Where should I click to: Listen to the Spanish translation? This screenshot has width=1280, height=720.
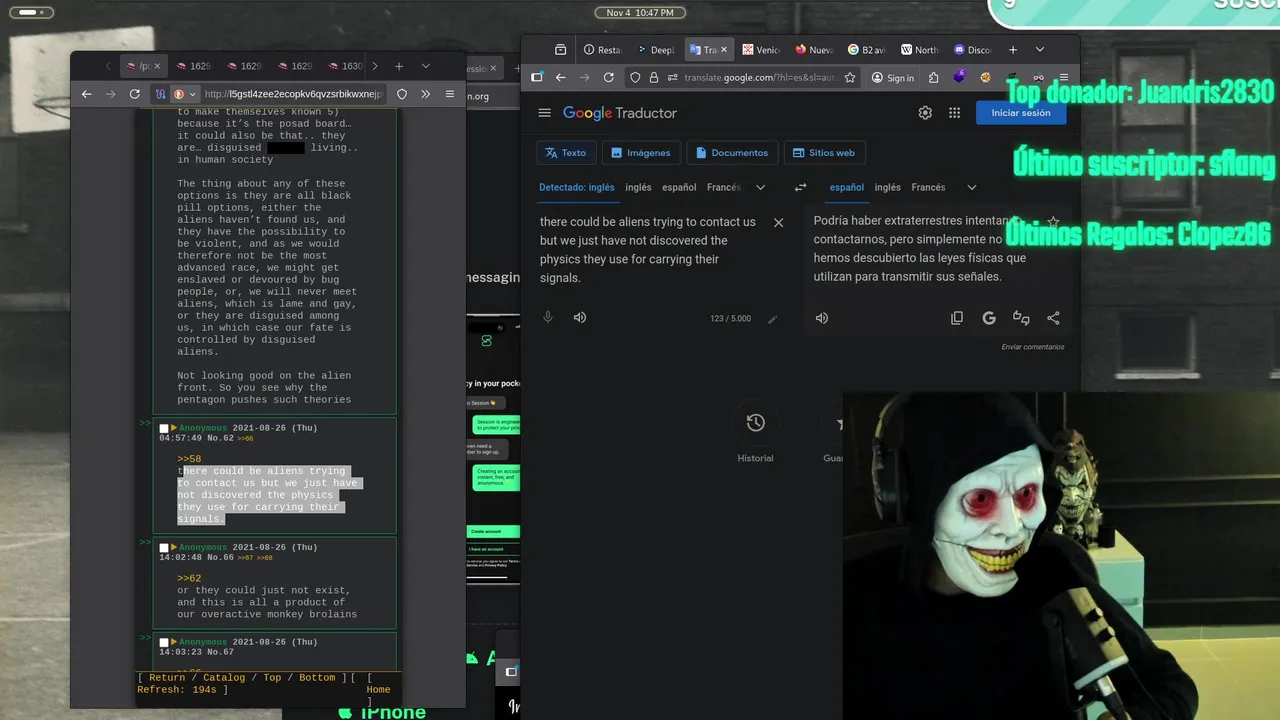click(822, 318)
